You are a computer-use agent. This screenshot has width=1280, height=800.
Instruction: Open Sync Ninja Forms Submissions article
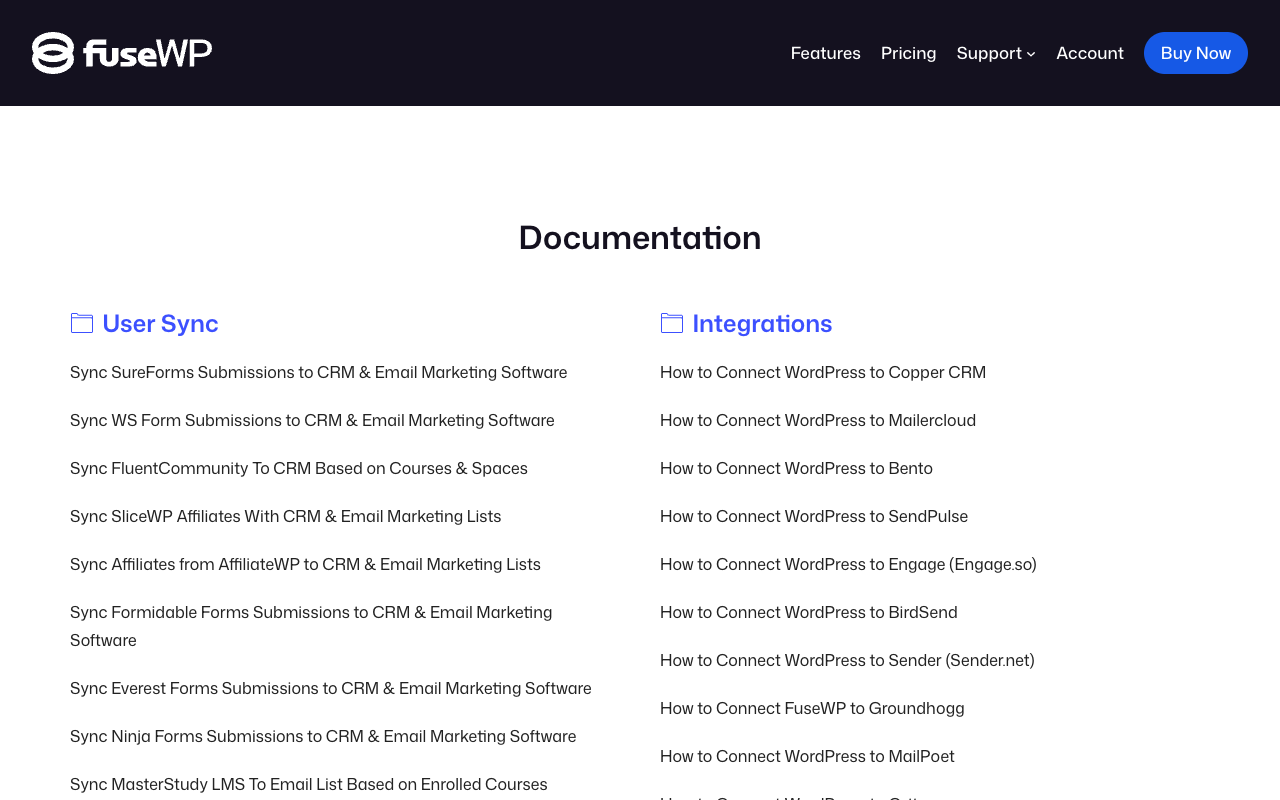point(323,737)
